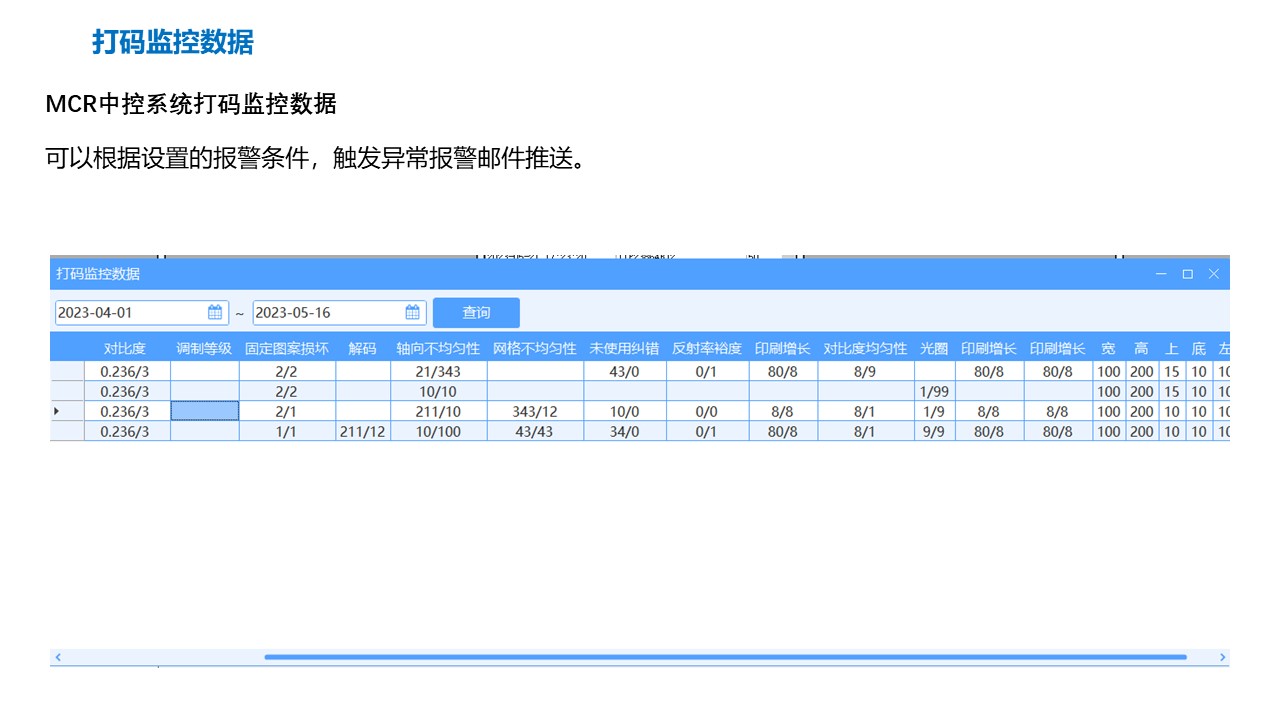Select cell 10/0 in third row
The image size is (1280, 720).
coord(624,411)
